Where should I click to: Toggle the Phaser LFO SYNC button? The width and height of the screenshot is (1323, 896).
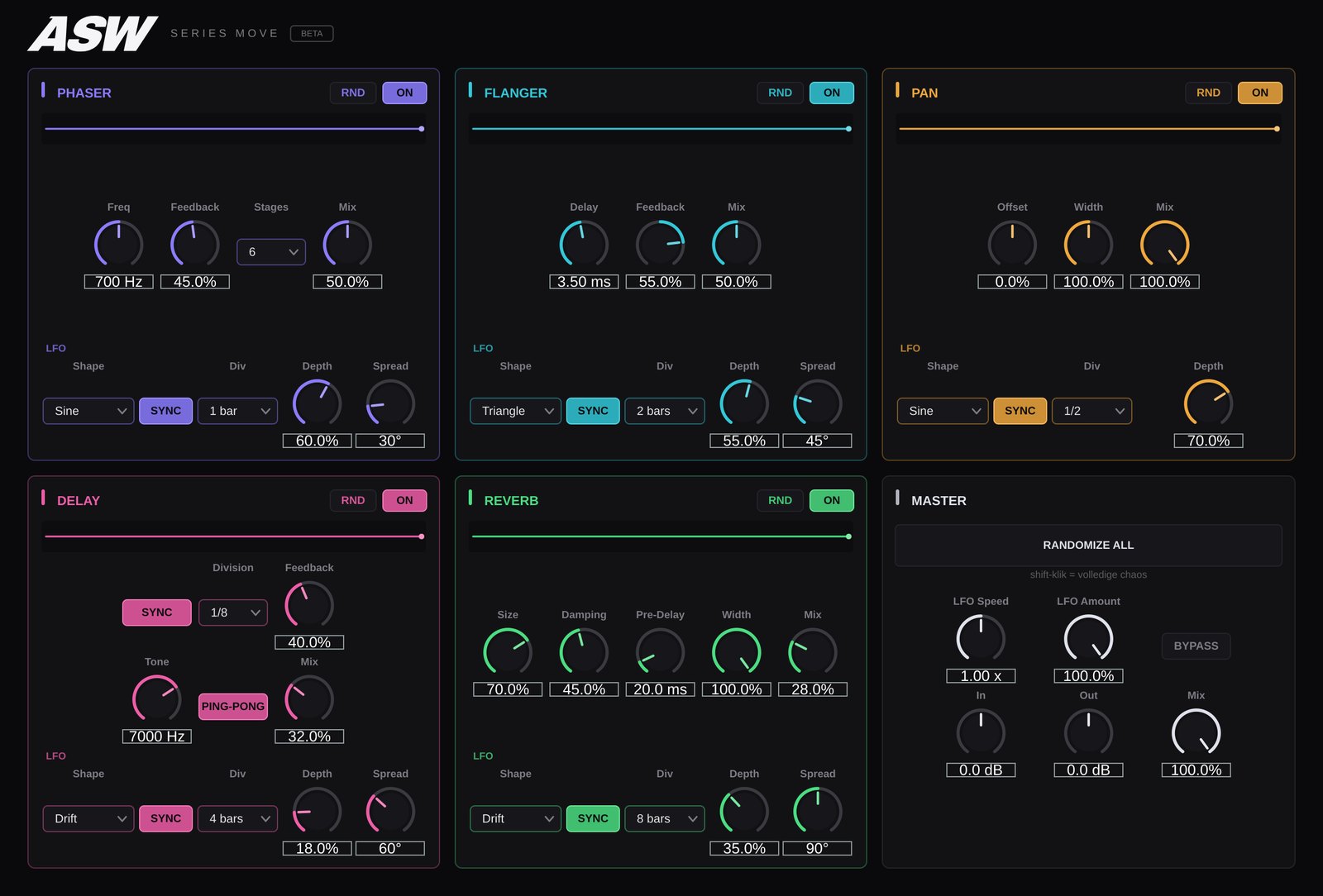click(165, 411)
